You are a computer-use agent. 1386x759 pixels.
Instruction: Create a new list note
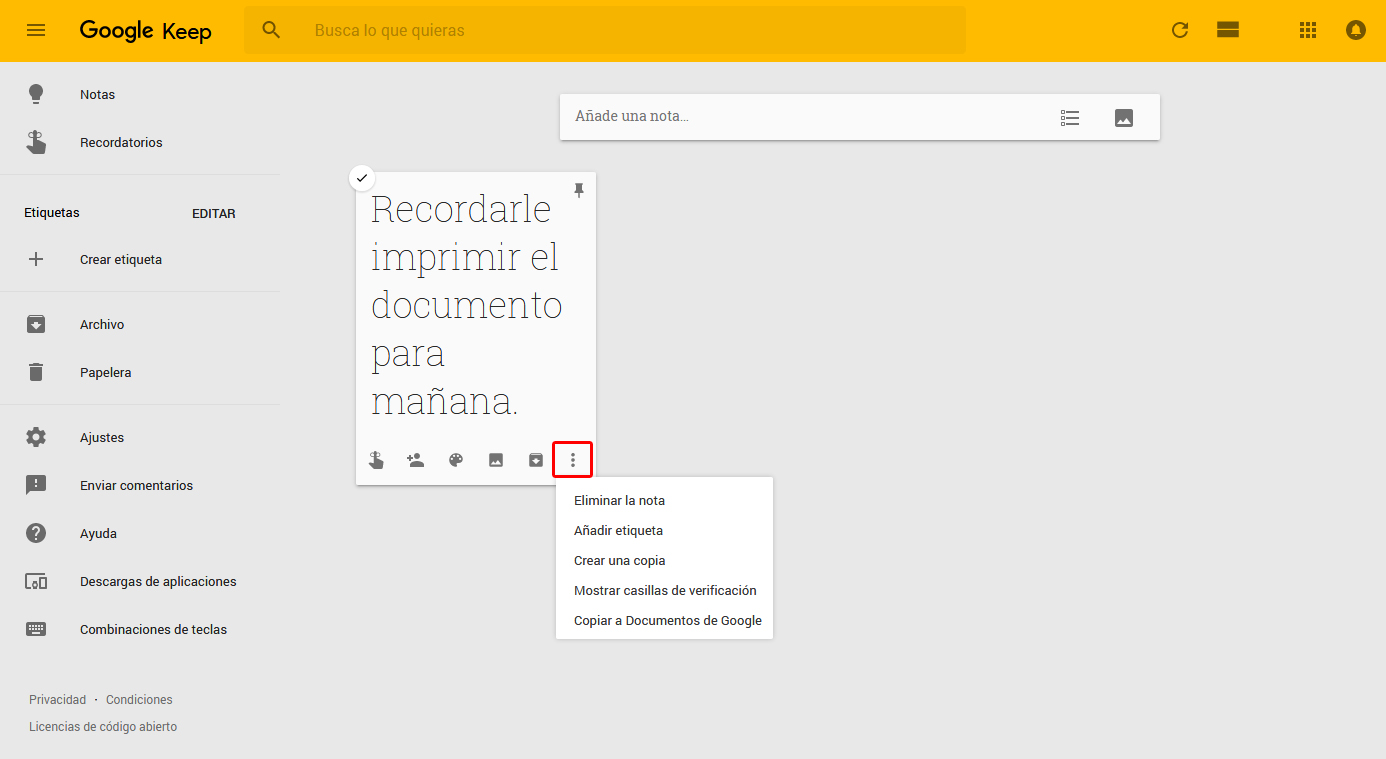point(1070,118)
